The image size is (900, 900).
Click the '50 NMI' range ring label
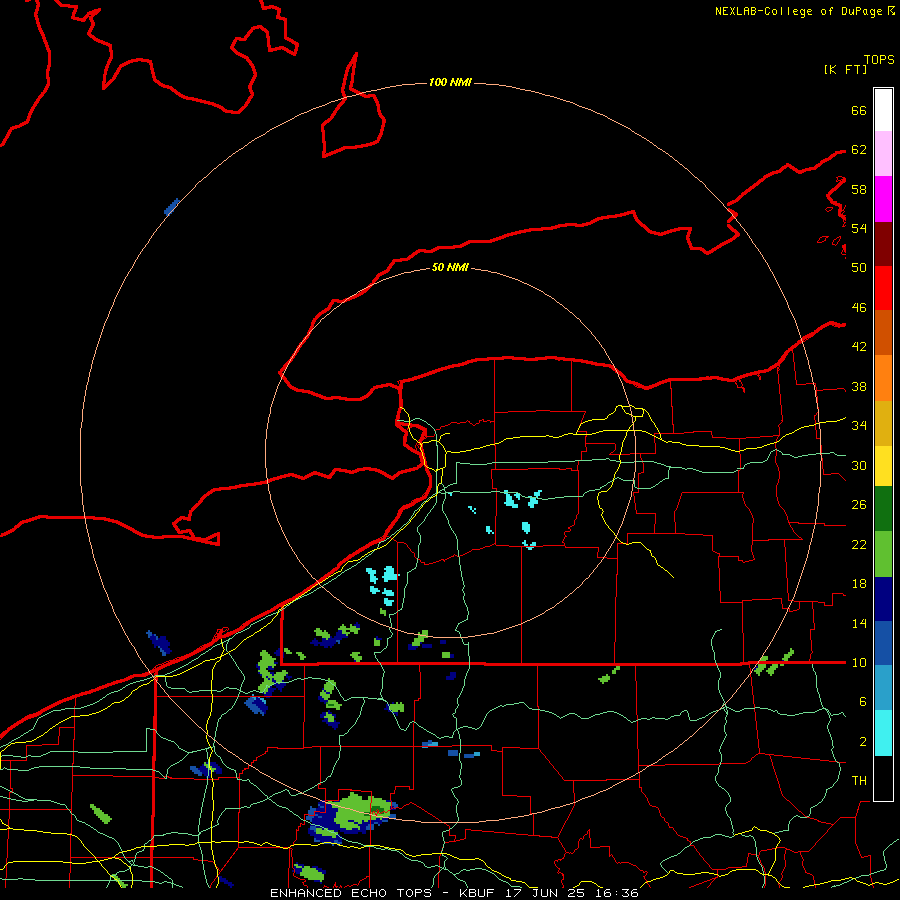(450, 267)
